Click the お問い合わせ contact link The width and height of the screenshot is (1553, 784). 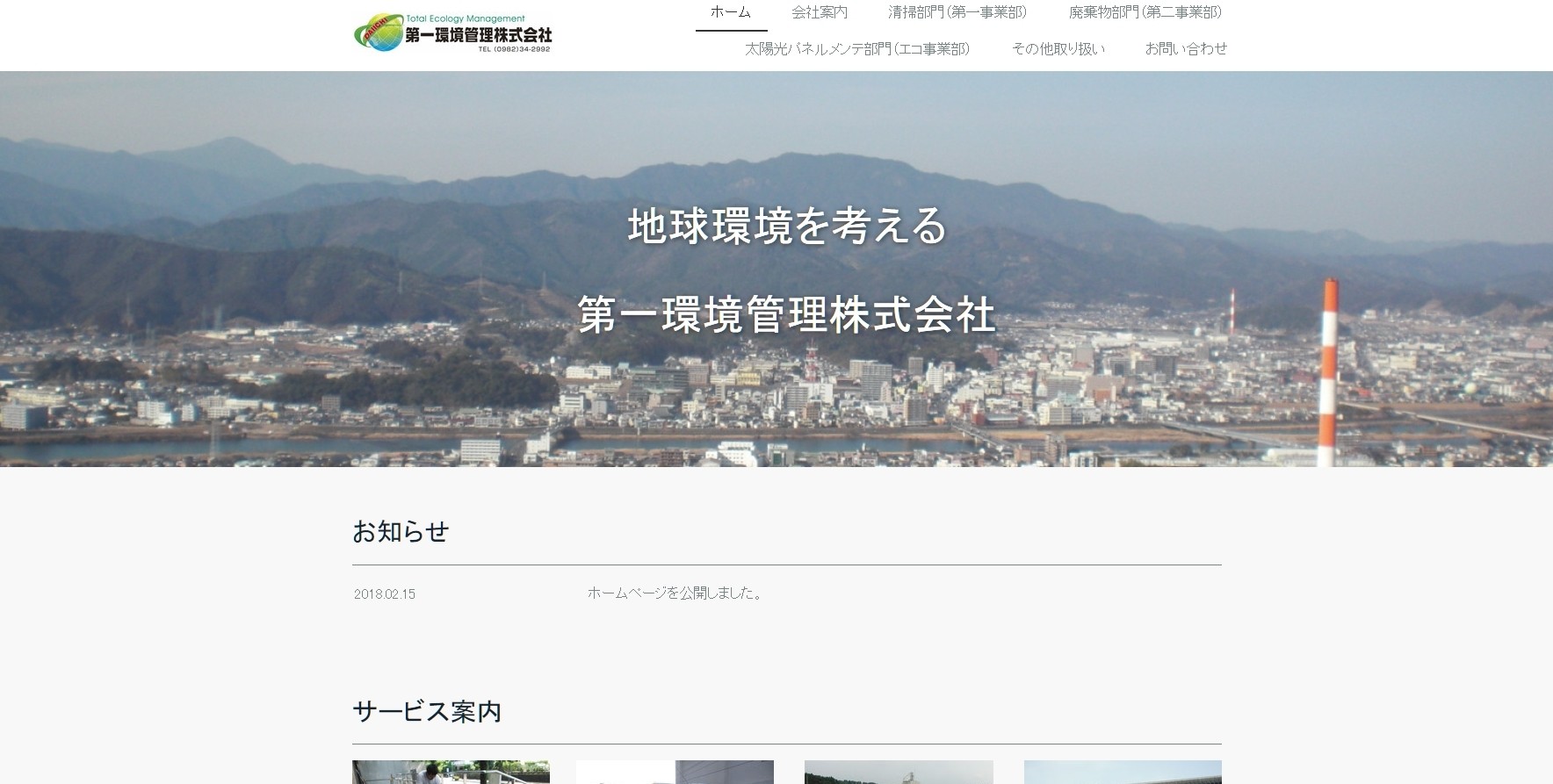point(1186,49)
